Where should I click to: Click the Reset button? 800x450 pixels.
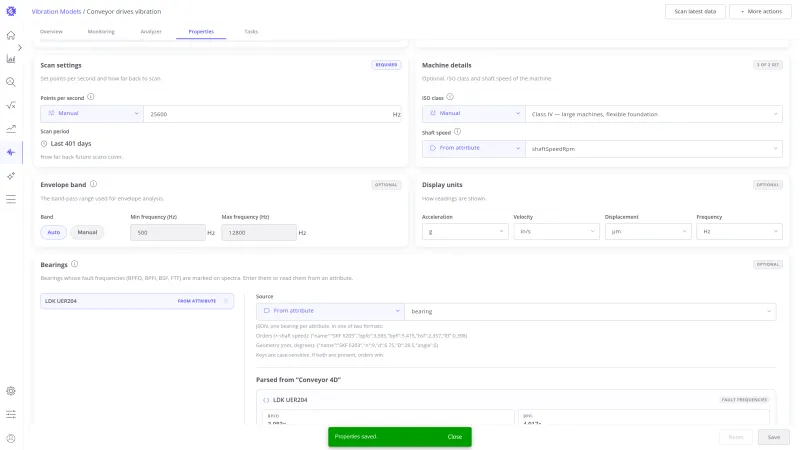736,437
